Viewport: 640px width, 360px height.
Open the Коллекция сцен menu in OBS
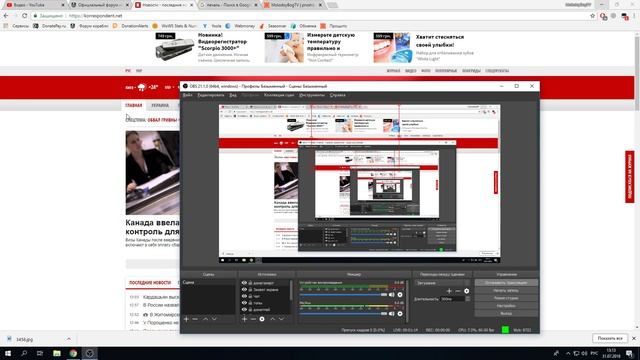pos(279,95)
